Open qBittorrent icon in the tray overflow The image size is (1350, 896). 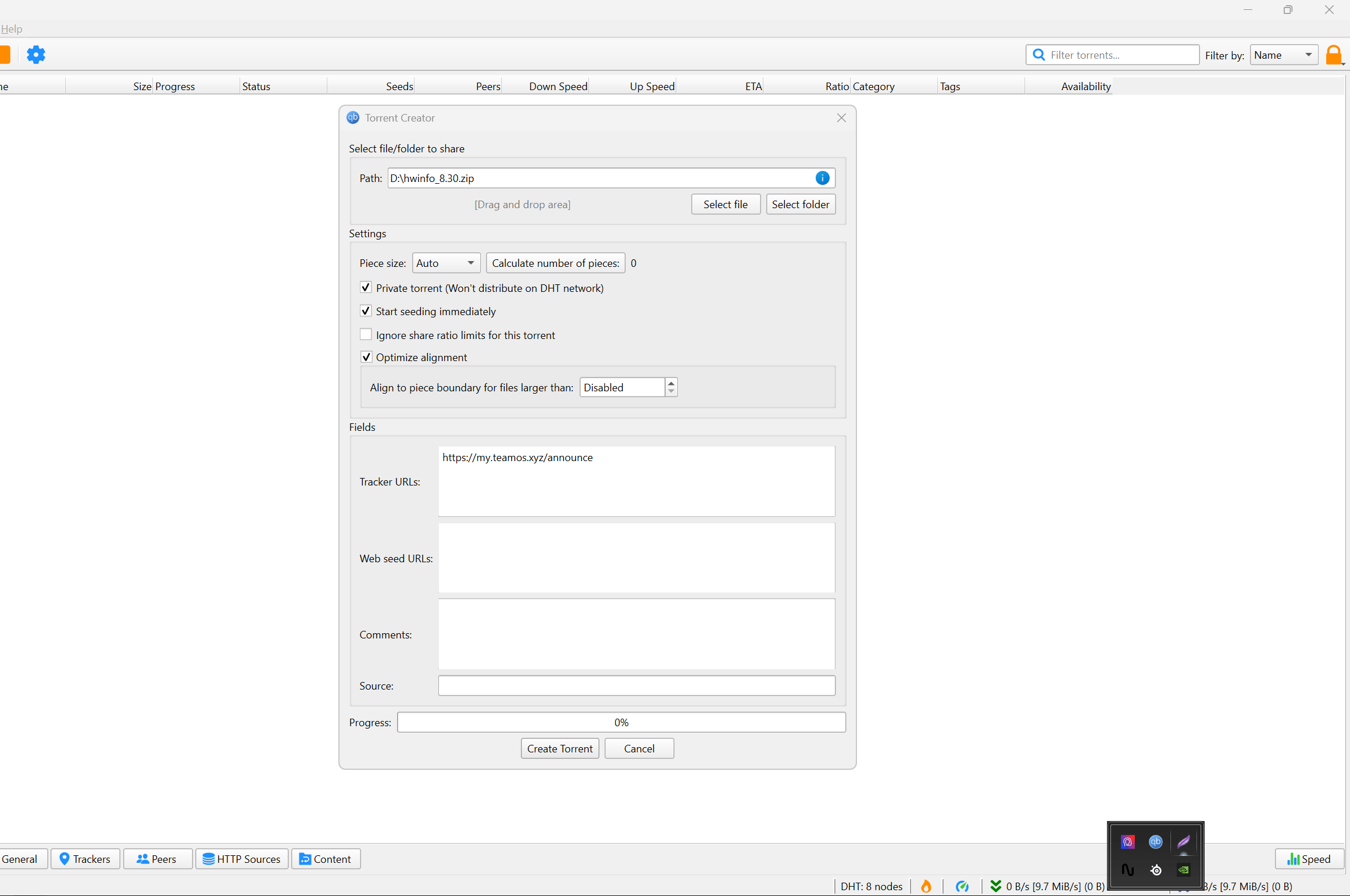(x=1155, y=841)
